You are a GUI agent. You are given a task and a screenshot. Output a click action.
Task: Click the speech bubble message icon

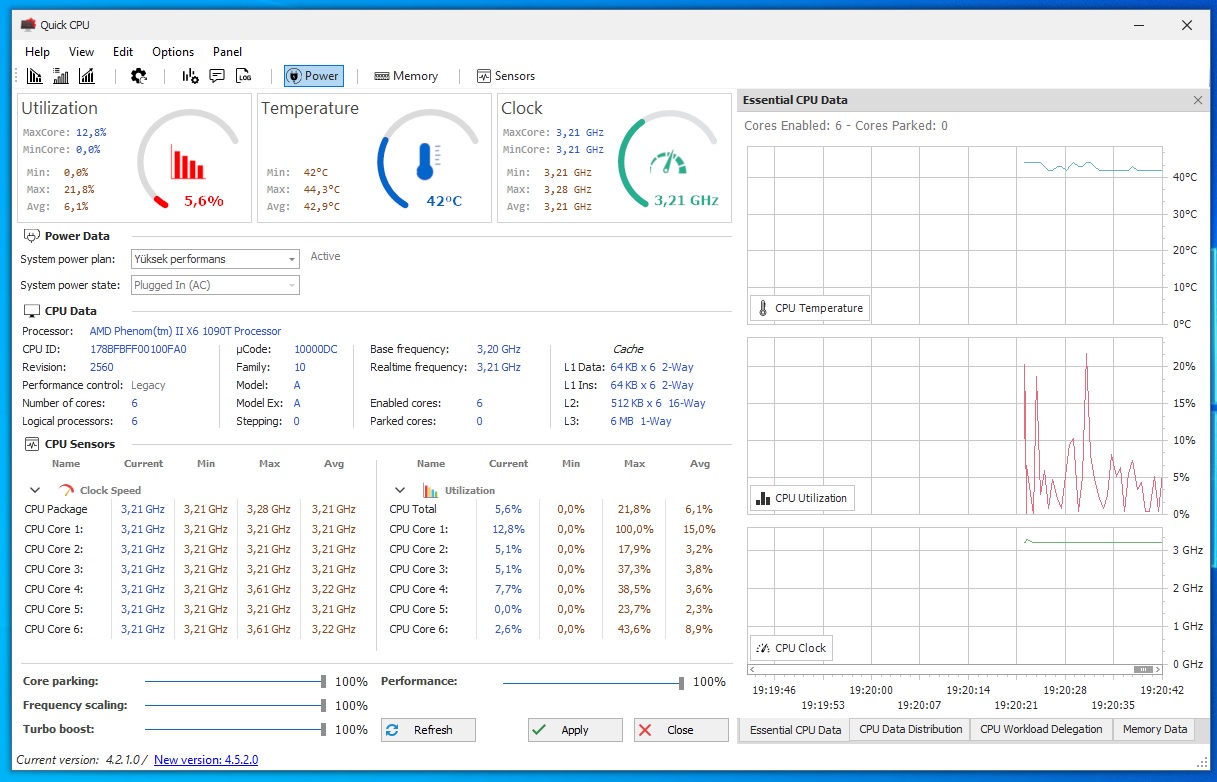pyautogui.click(x=217, y=76)
